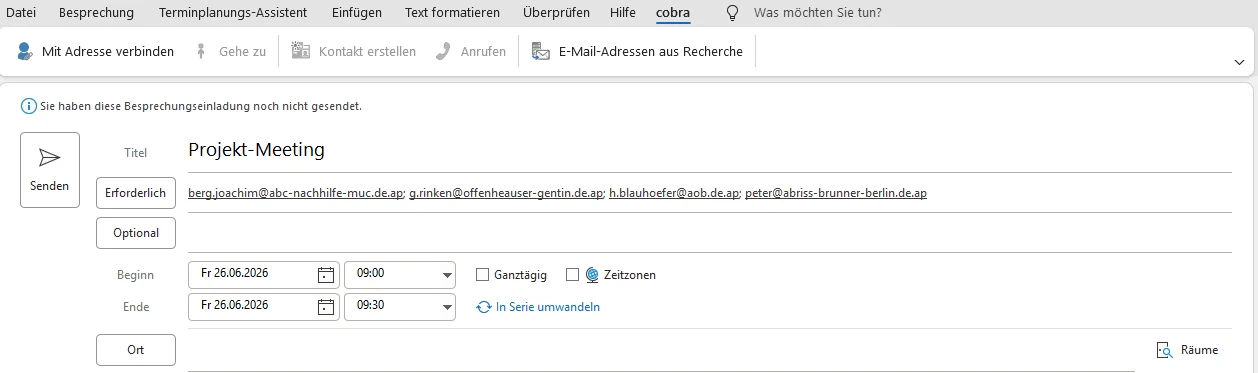Click the info icon in notification bar

(x=28, y=105)
